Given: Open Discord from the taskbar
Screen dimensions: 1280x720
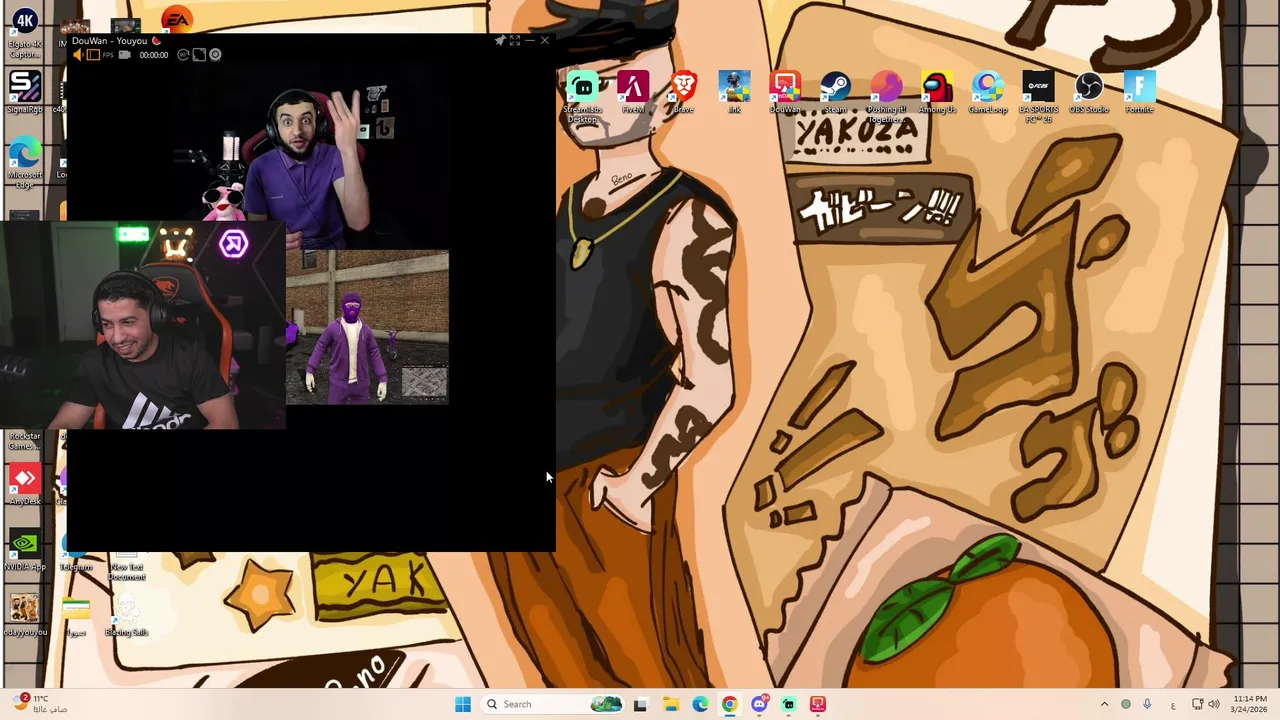Looking at the screenshot, I should coord(759,704).
